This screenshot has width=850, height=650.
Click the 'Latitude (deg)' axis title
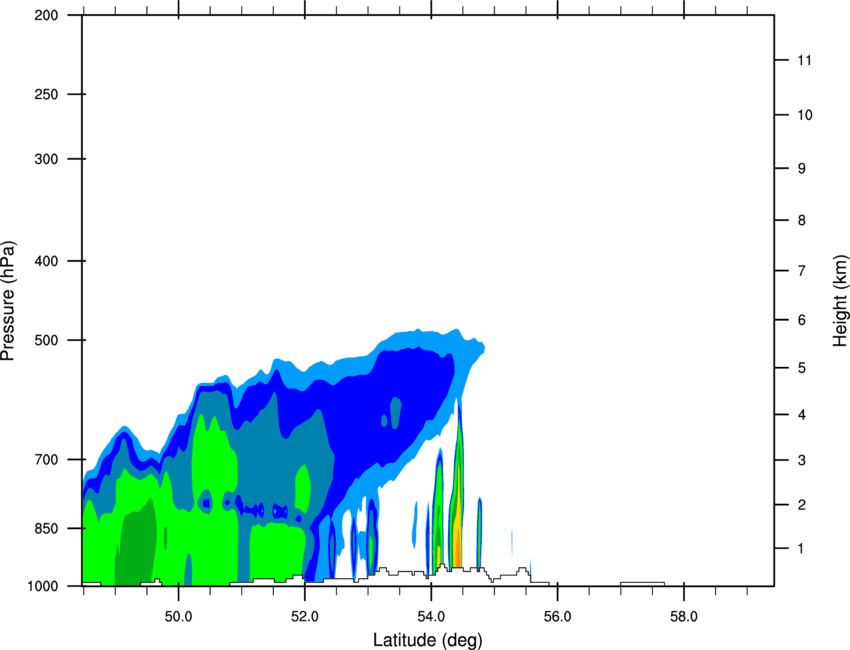click(x=427, y=640)
